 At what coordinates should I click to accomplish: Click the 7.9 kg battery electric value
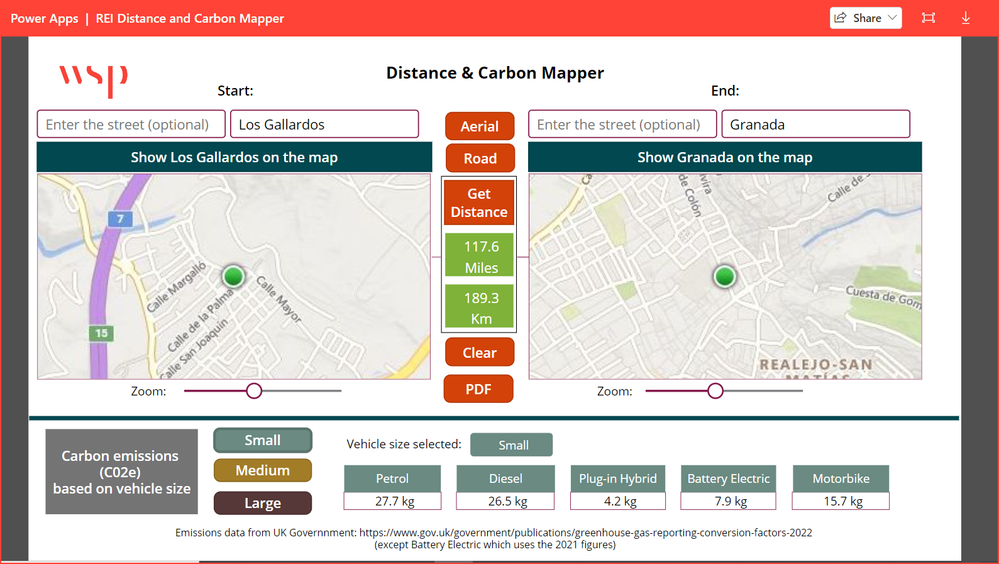click(x=728, y=501)
